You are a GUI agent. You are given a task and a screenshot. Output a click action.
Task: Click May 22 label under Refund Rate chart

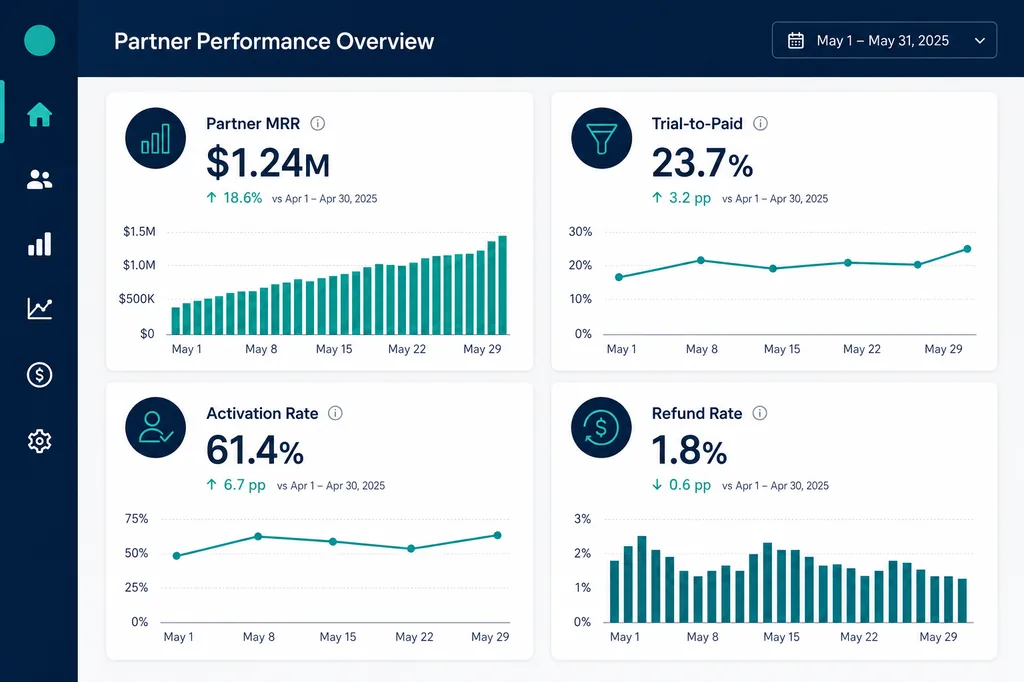point(859,636)
